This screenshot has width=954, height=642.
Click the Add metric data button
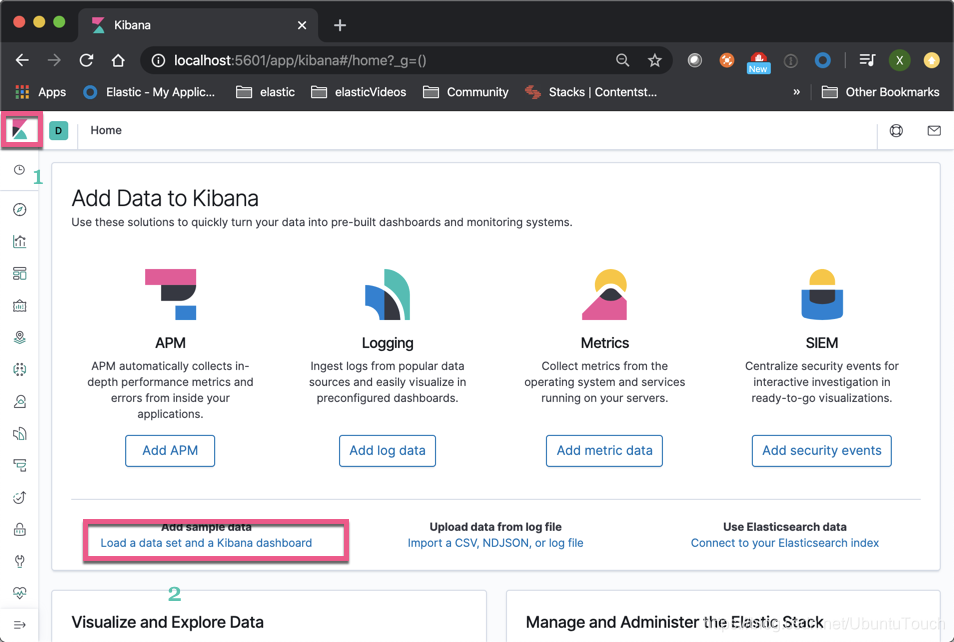coord(604,451)
